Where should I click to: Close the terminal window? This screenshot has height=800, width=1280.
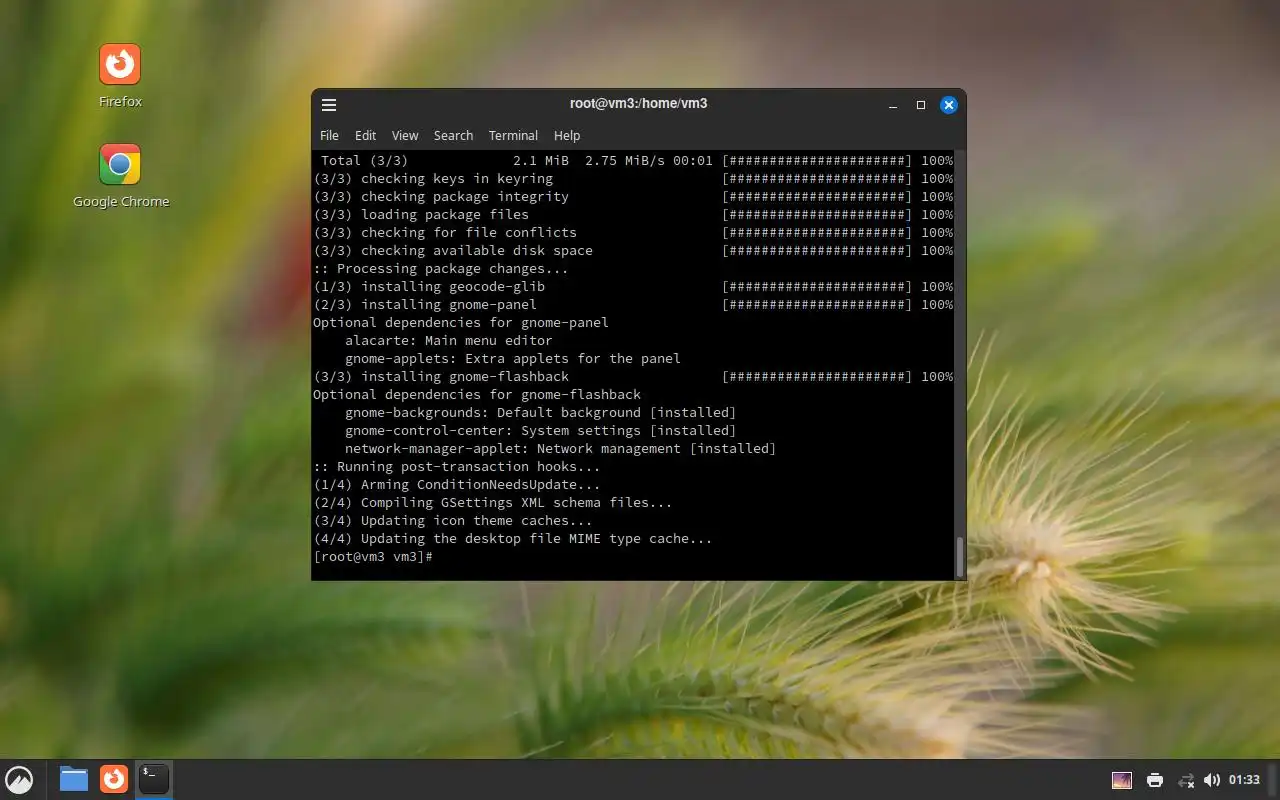949,104
